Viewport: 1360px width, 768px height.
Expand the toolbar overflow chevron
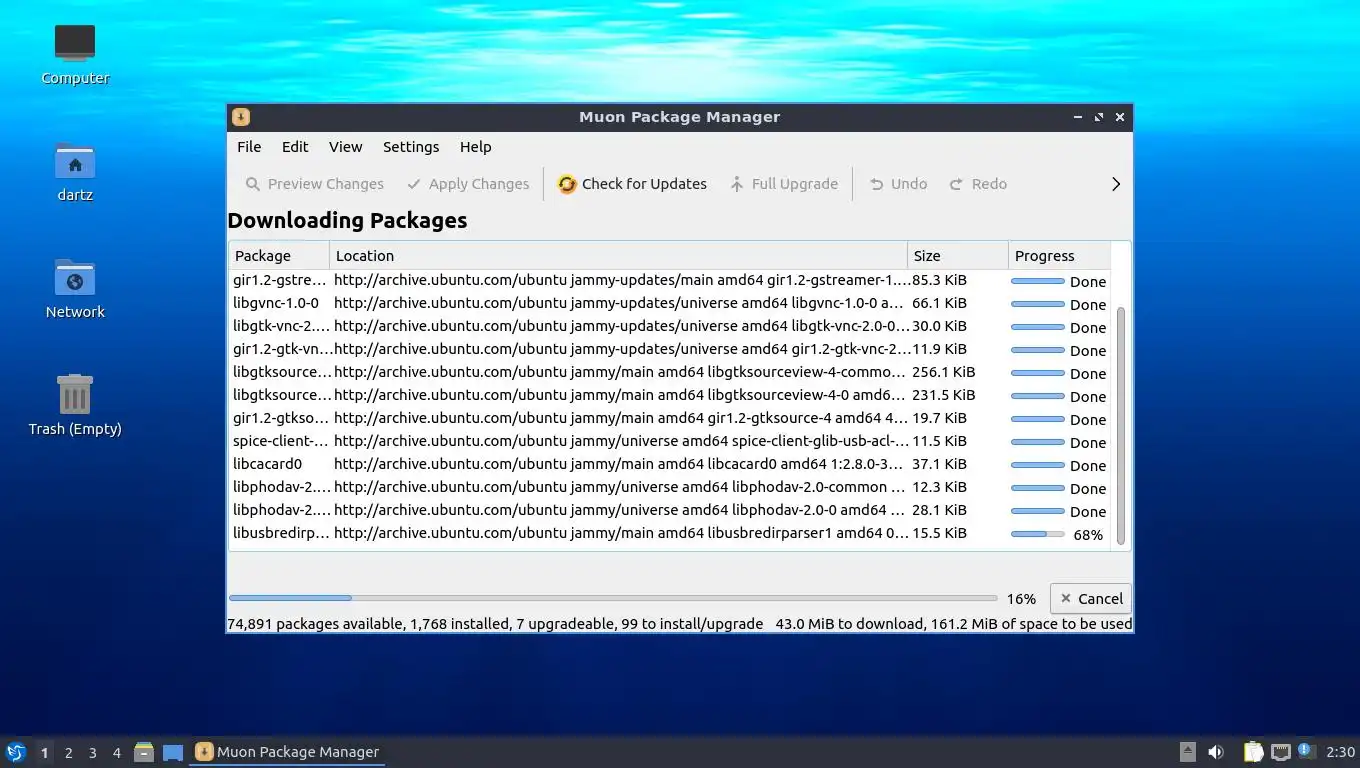click(1116, 184)
